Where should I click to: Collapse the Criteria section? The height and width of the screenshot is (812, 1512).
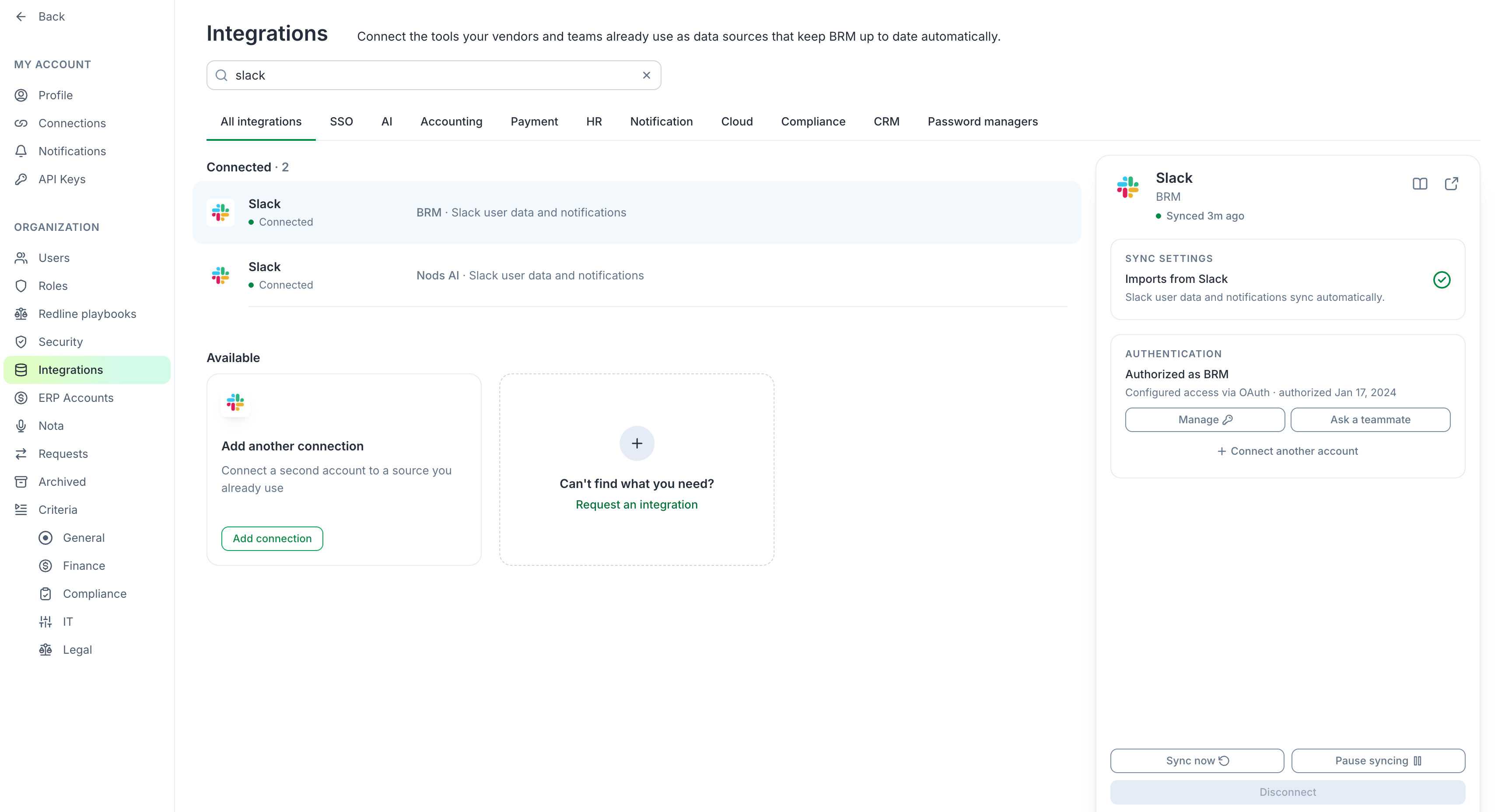pos(87,510)
